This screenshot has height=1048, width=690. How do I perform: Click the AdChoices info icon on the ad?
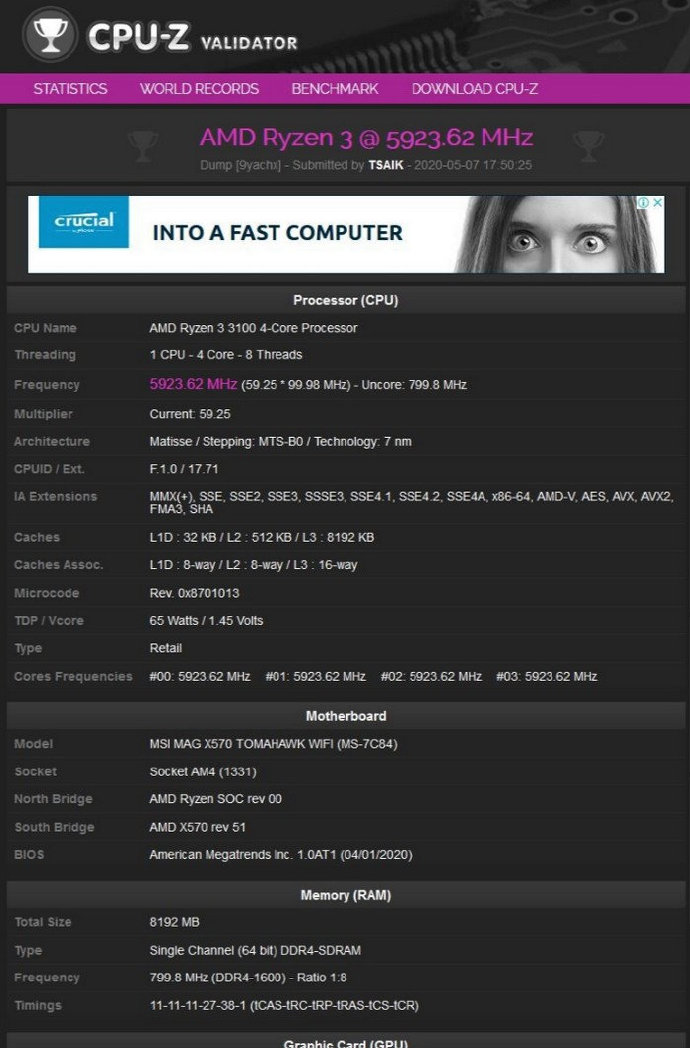pyautogui.click(x=643, y=203)
